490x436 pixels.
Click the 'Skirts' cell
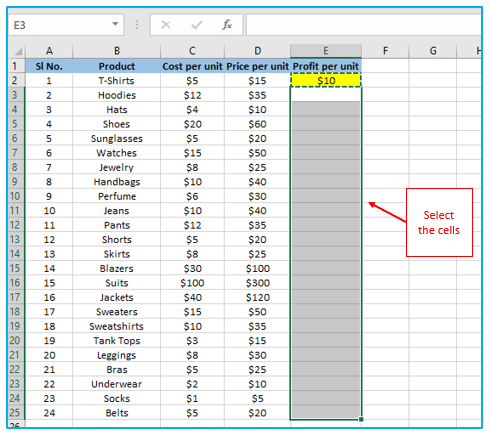[117, 254]
